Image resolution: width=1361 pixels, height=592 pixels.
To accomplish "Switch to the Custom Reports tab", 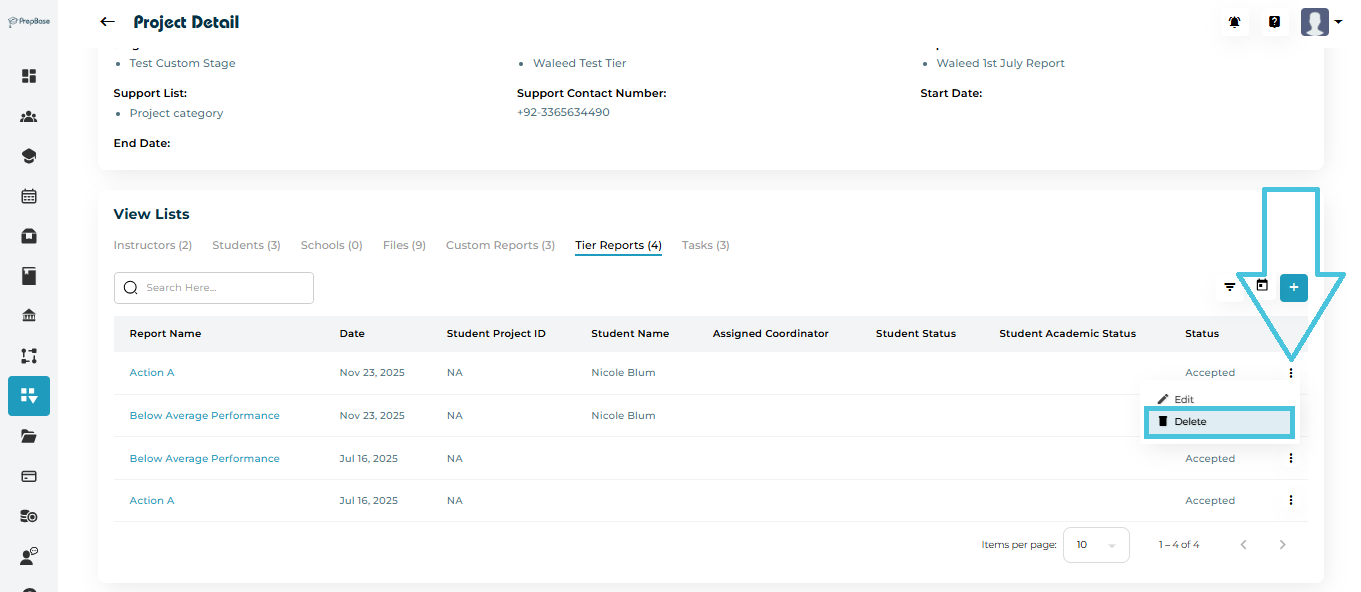I will coord(500,245).
